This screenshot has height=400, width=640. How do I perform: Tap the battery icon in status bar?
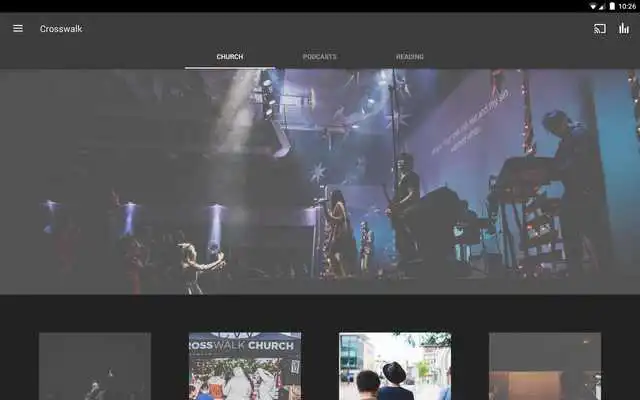pyautogui.click(x=612, y=6)
